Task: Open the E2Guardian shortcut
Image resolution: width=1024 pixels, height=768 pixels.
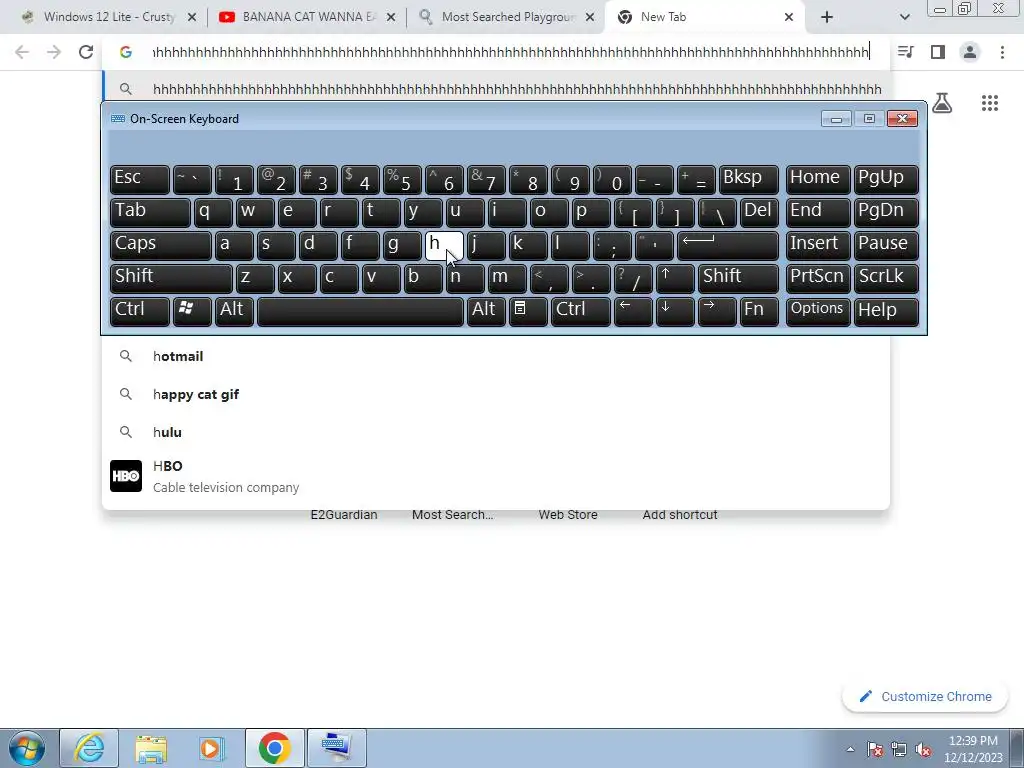Action: (344, 515)
